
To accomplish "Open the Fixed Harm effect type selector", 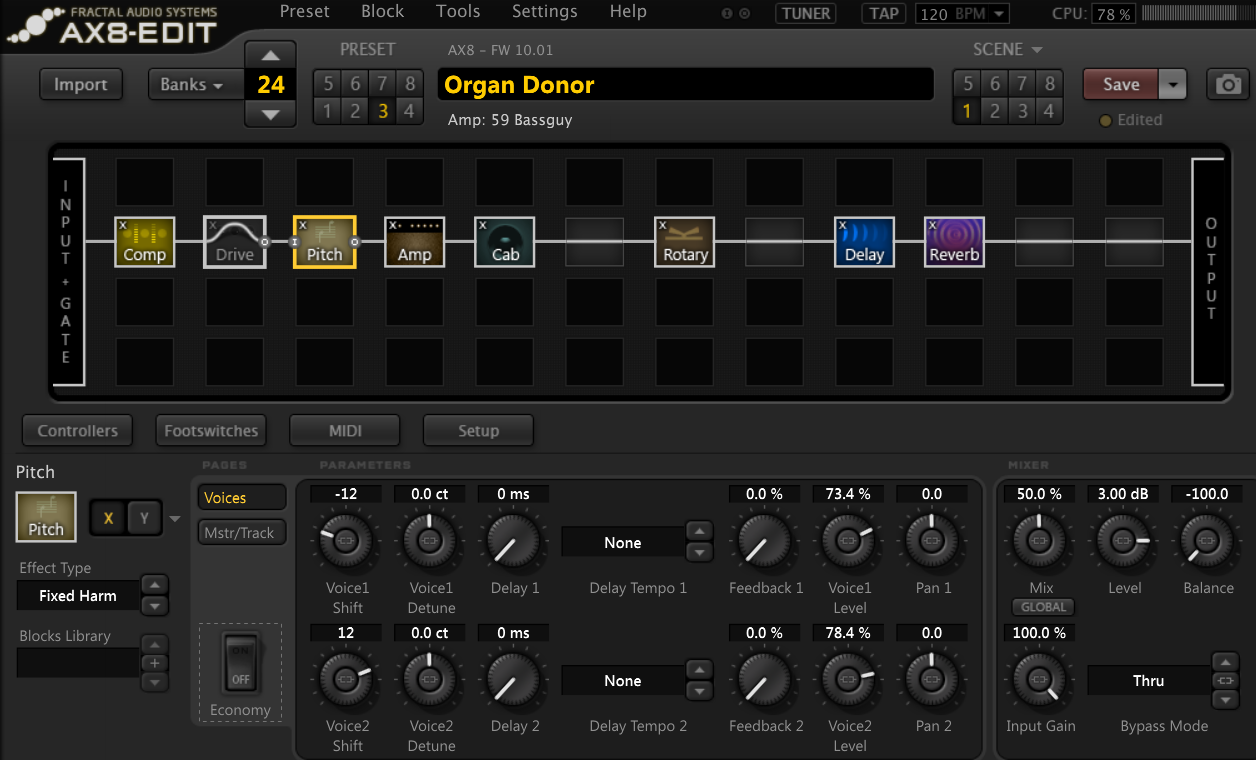I will tap(78, 596).
